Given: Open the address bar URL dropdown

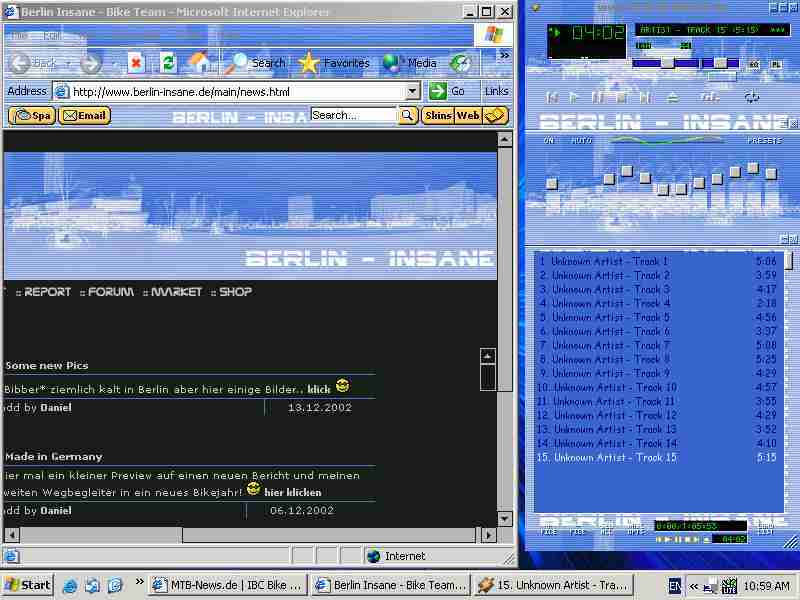Looking at the screenshot, I should (x=412, y=92).
